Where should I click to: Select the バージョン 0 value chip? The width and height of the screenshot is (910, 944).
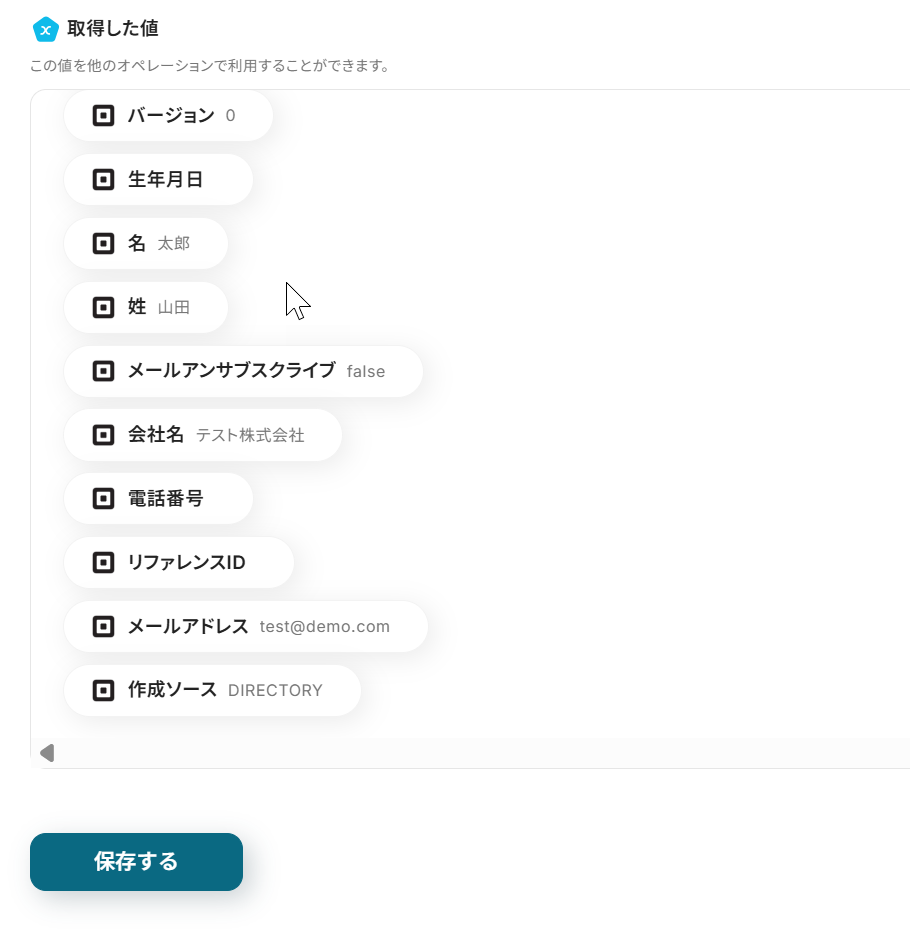(x=168, y=116)
